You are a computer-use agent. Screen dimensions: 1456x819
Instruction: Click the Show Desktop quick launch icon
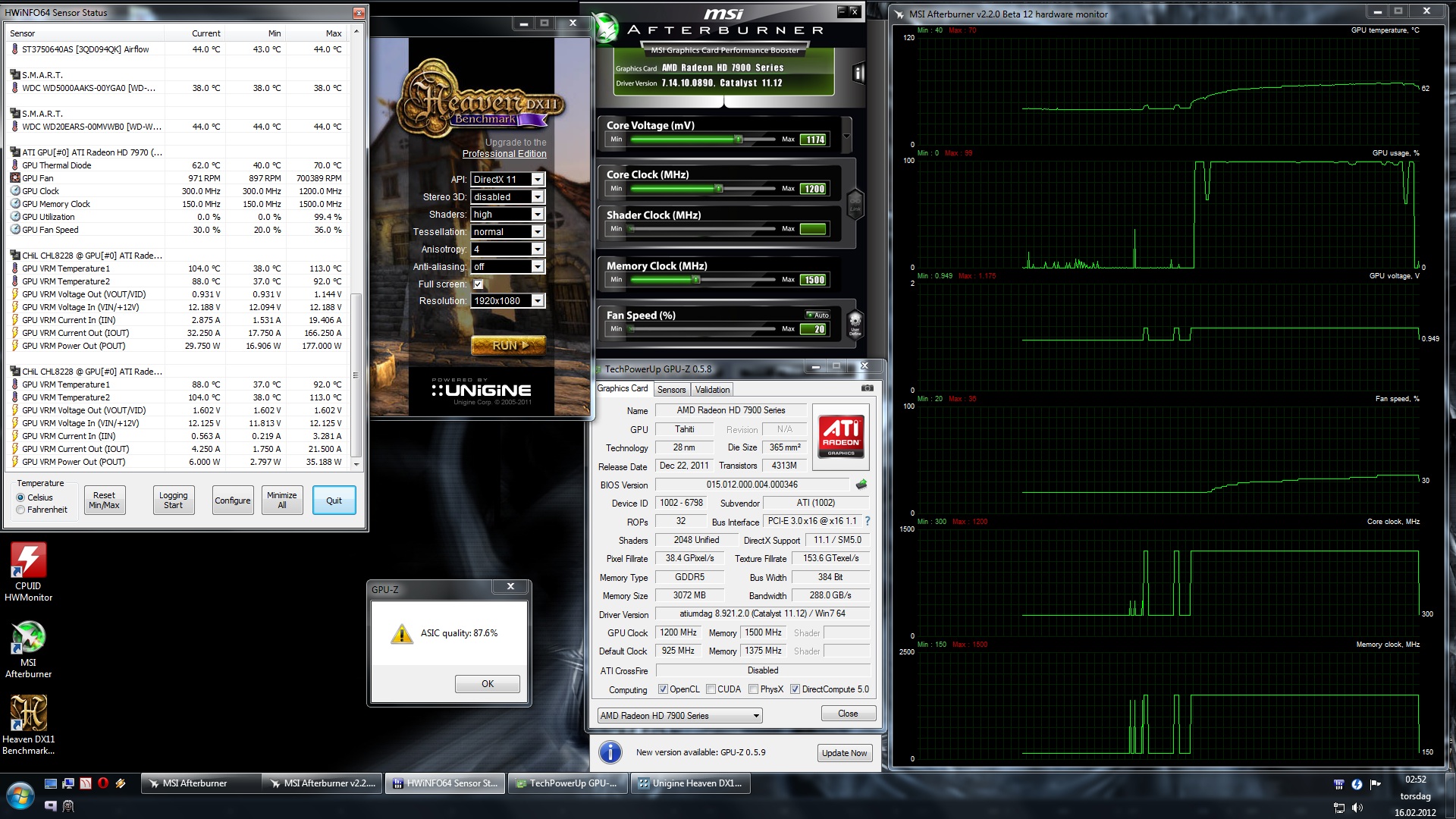pyautogui.click(x=51, y=783)
